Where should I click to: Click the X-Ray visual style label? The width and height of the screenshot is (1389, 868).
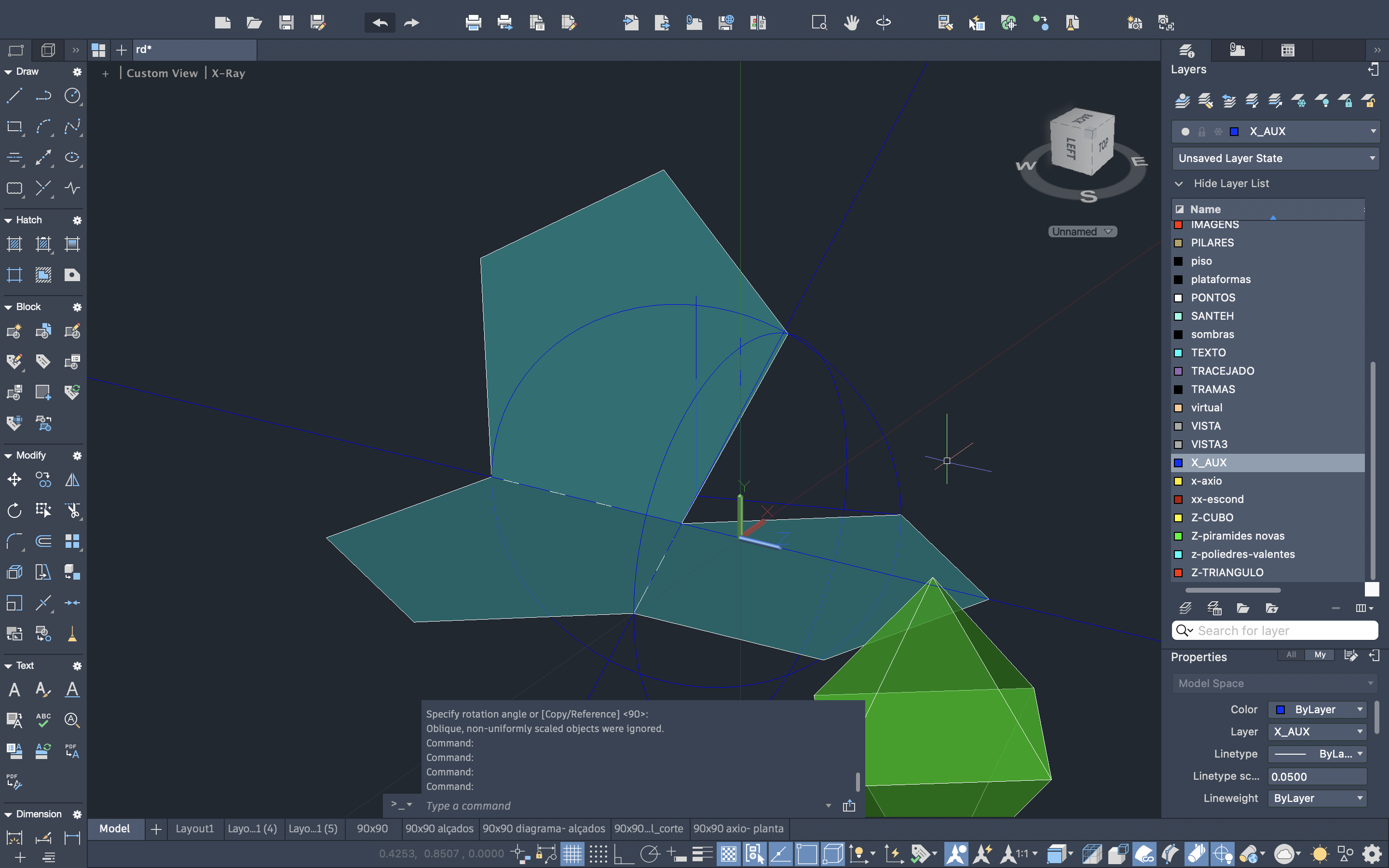coord(229,73)
